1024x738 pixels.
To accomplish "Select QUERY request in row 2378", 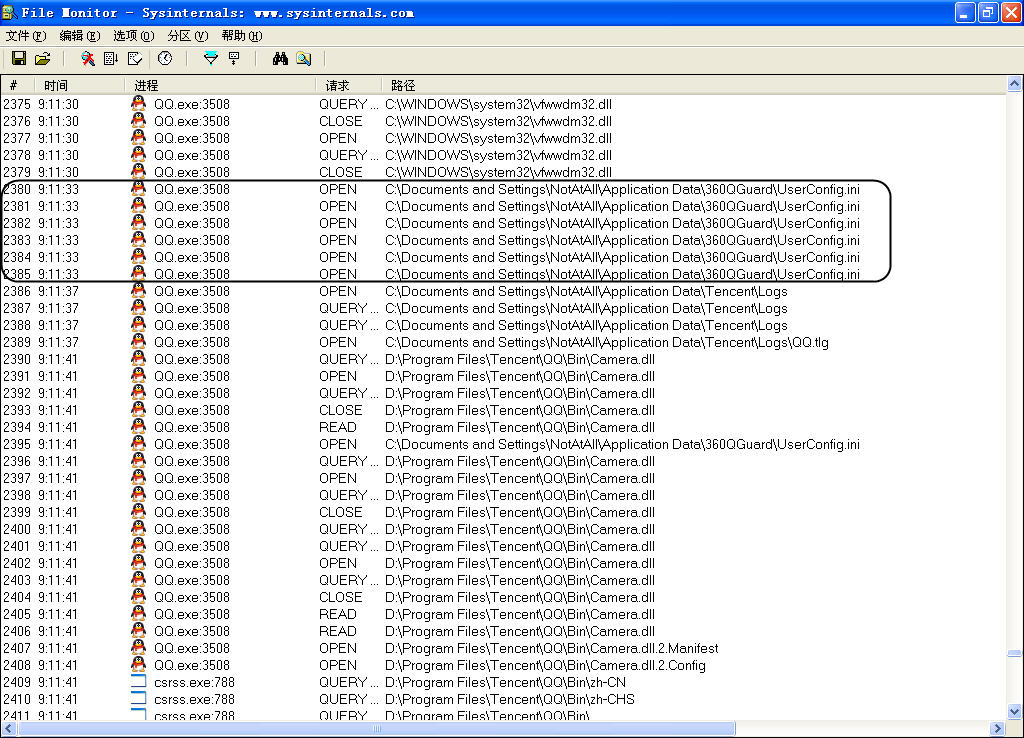I will point(348,155).
